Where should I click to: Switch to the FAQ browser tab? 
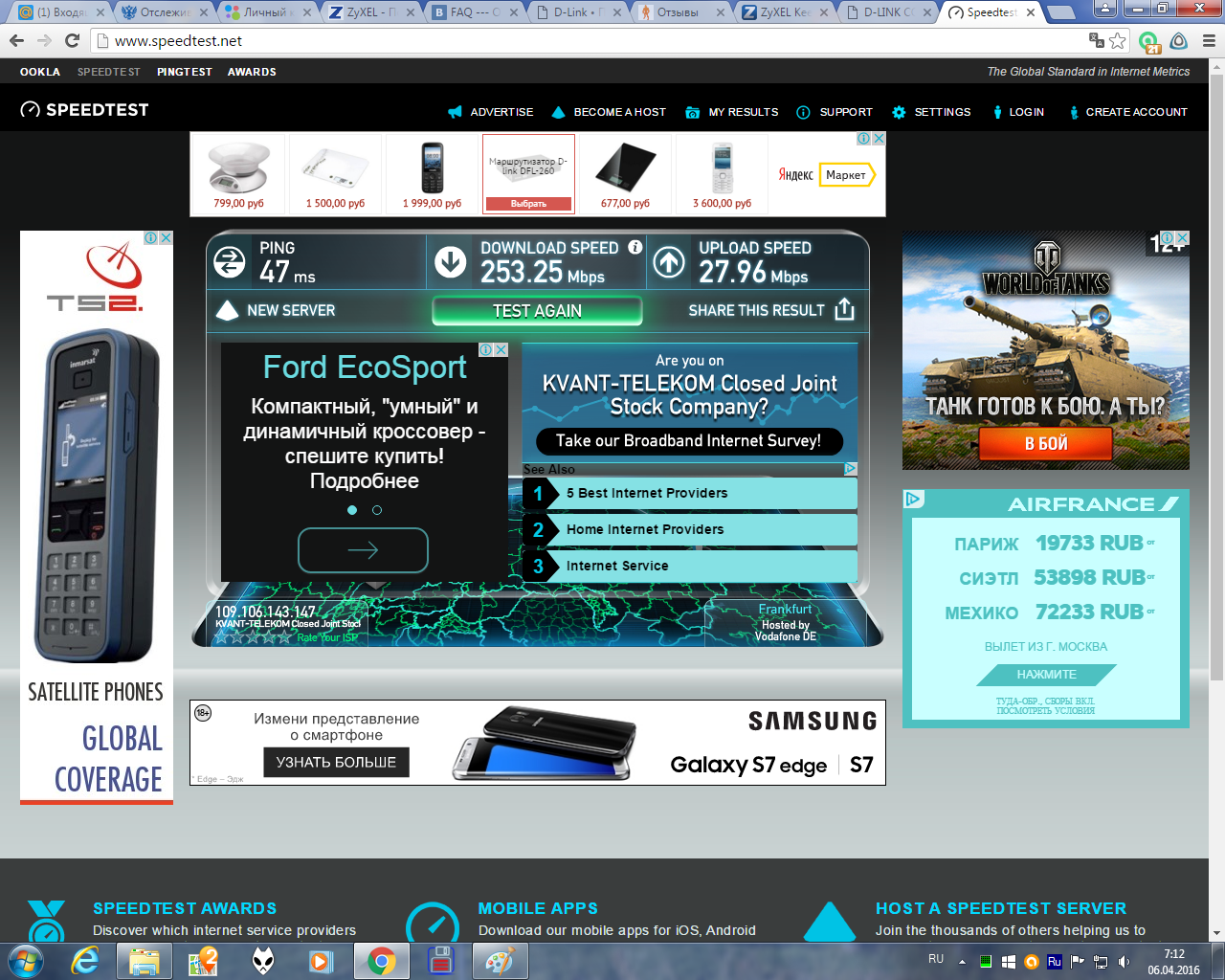[x=476, y=12]
